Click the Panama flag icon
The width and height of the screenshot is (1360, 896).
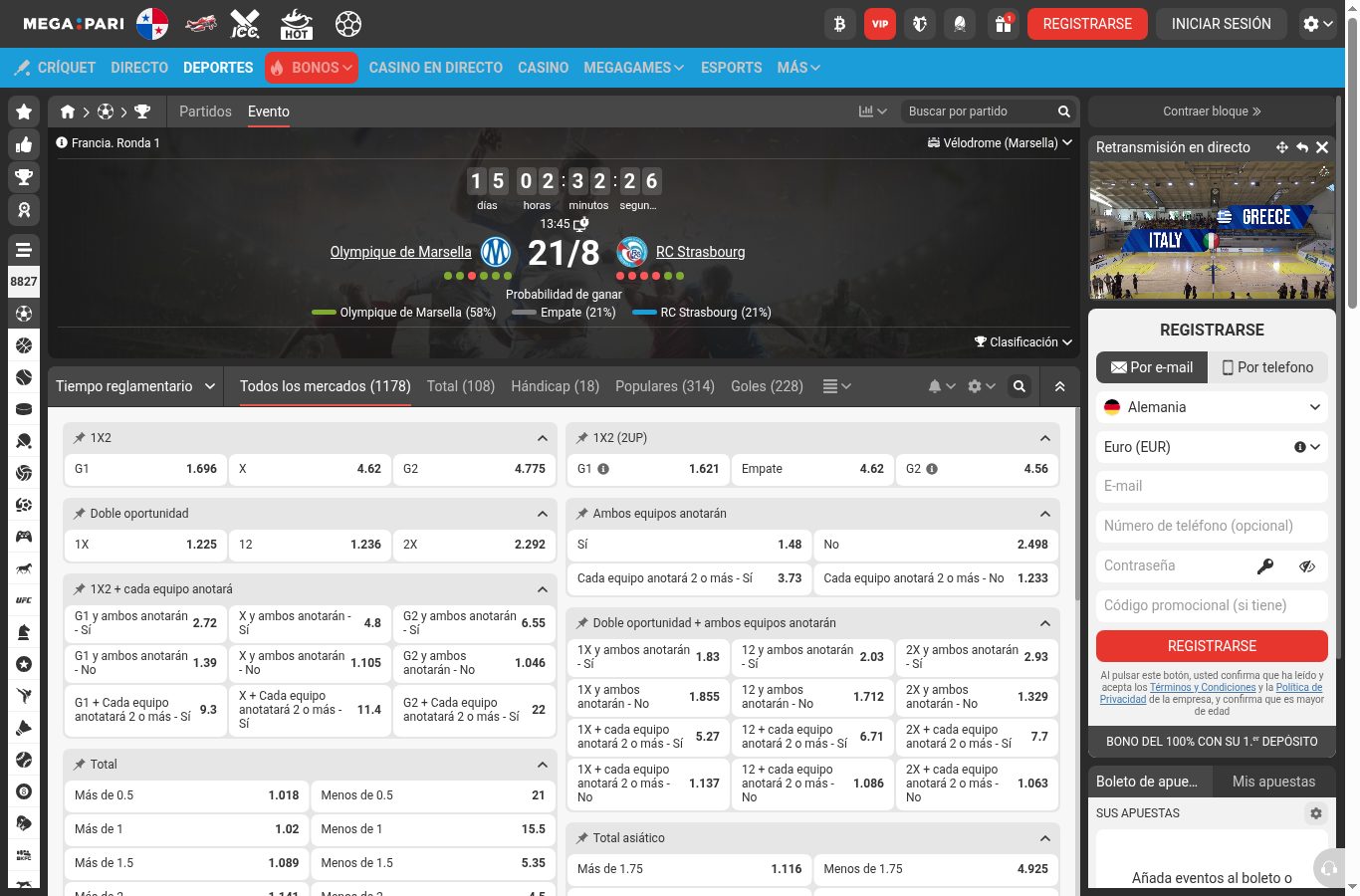tap(152, 24)
